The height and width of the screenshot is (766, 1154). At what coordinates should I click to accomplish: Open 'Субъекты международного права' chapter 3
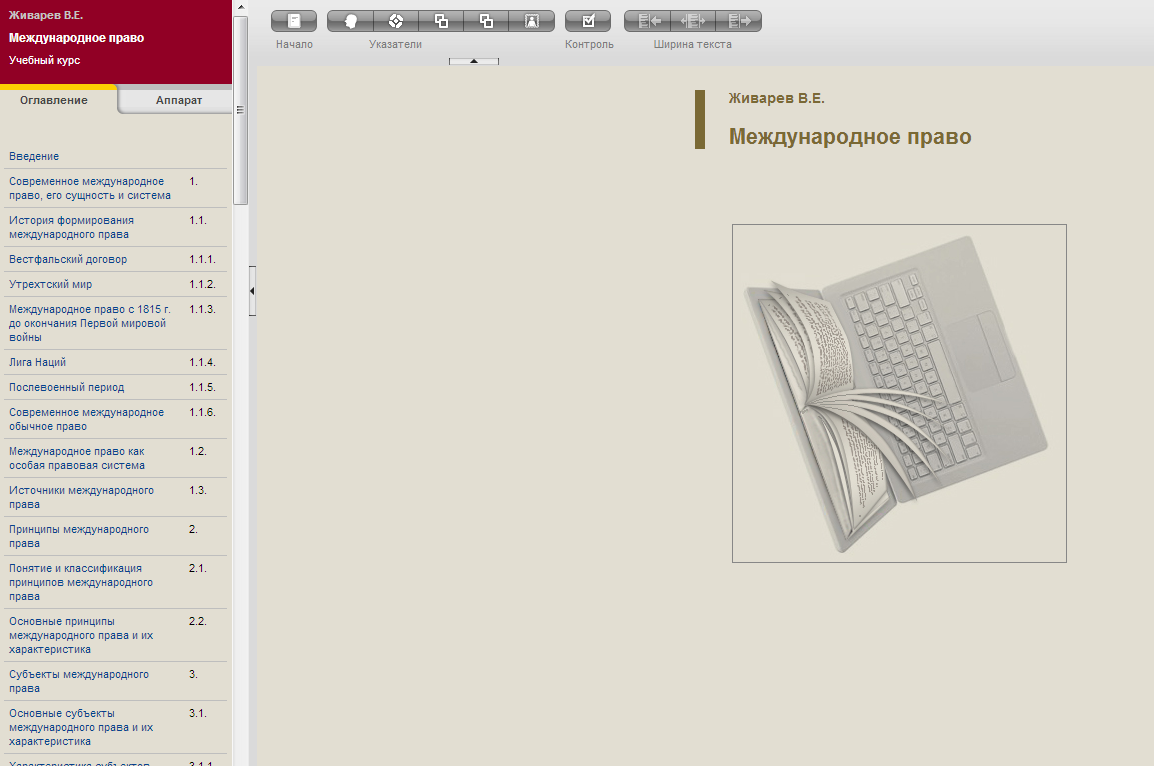[x=79, y=681]
